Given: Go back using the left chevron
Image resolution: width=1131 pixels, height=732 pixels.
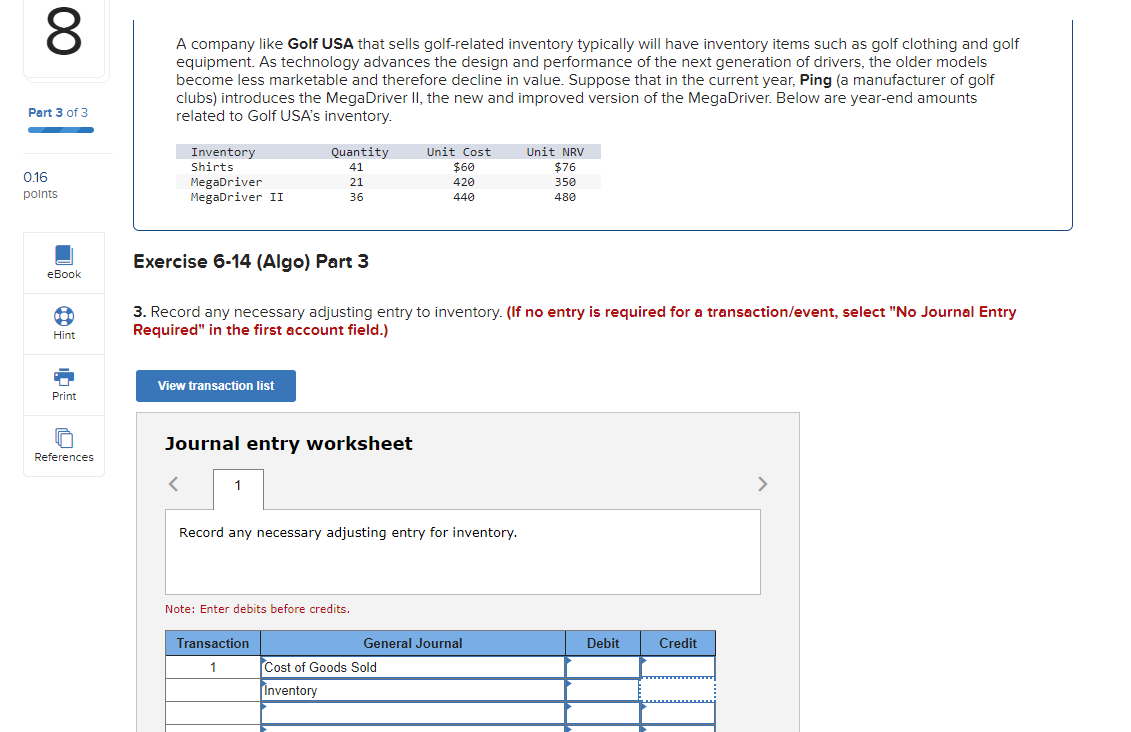Looking at the screenshot, I should click(x=173, y=484).
